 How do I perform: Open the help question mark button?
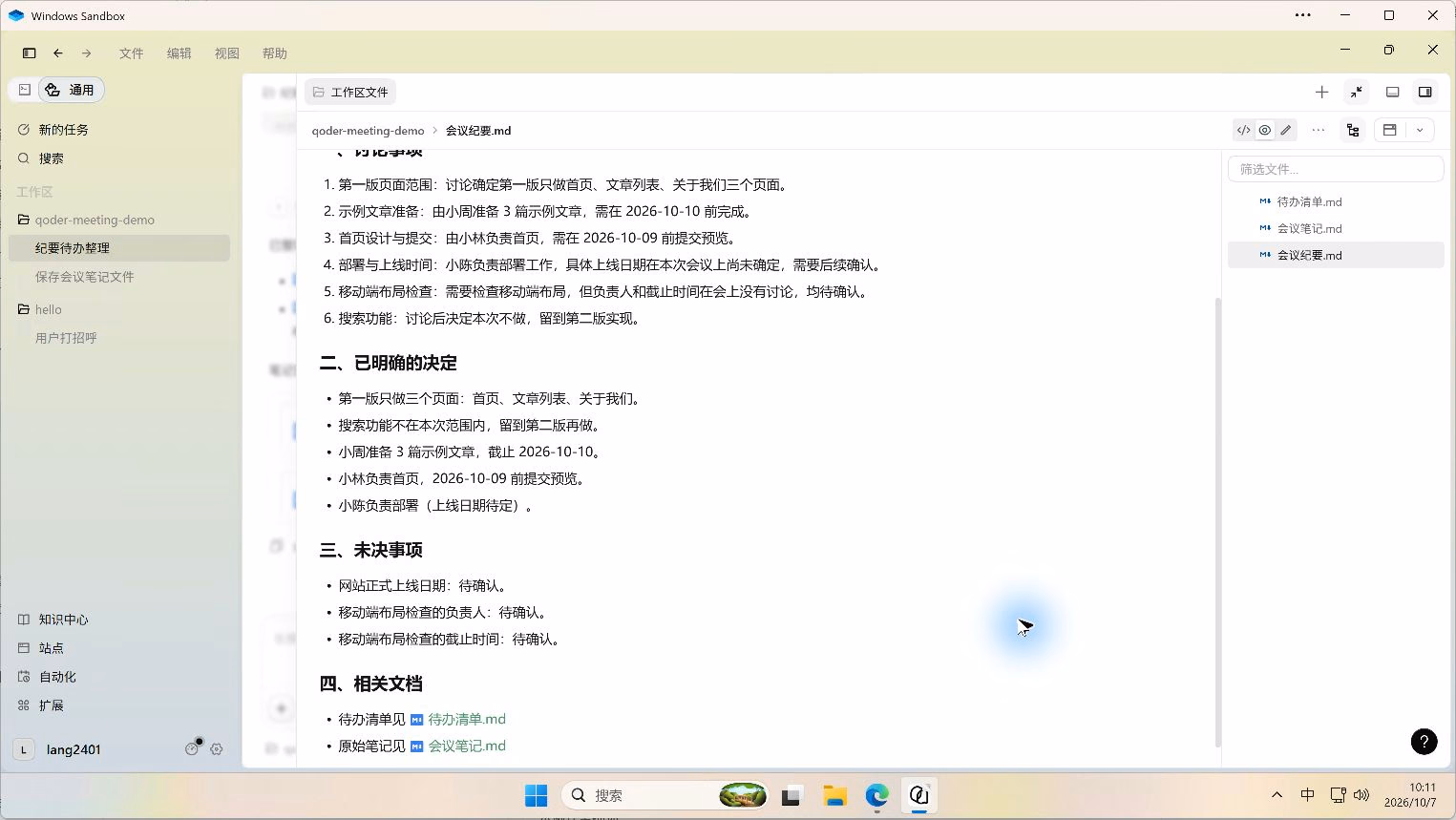point(1424,742)
